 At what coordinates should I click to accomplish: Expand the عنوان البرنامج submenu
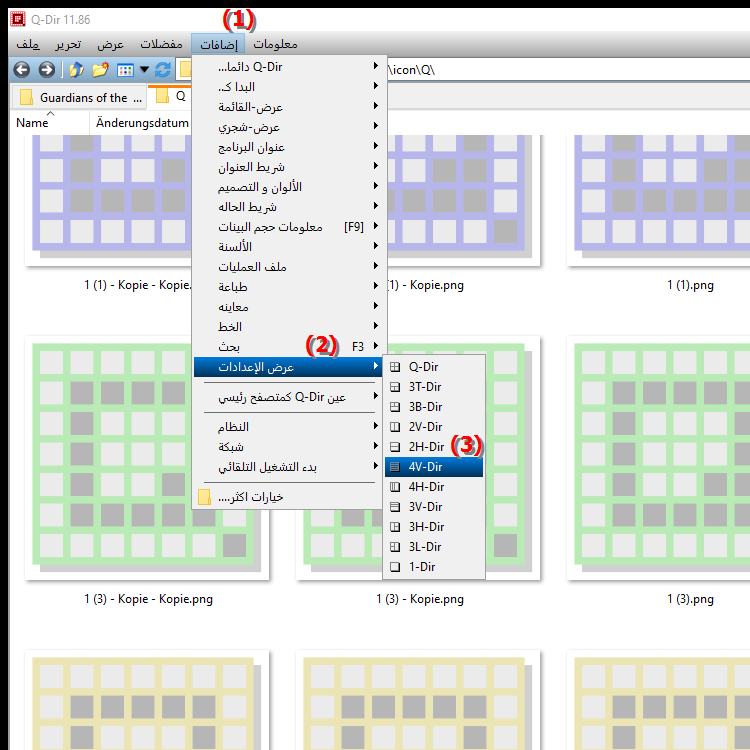[x=288, y=147]
